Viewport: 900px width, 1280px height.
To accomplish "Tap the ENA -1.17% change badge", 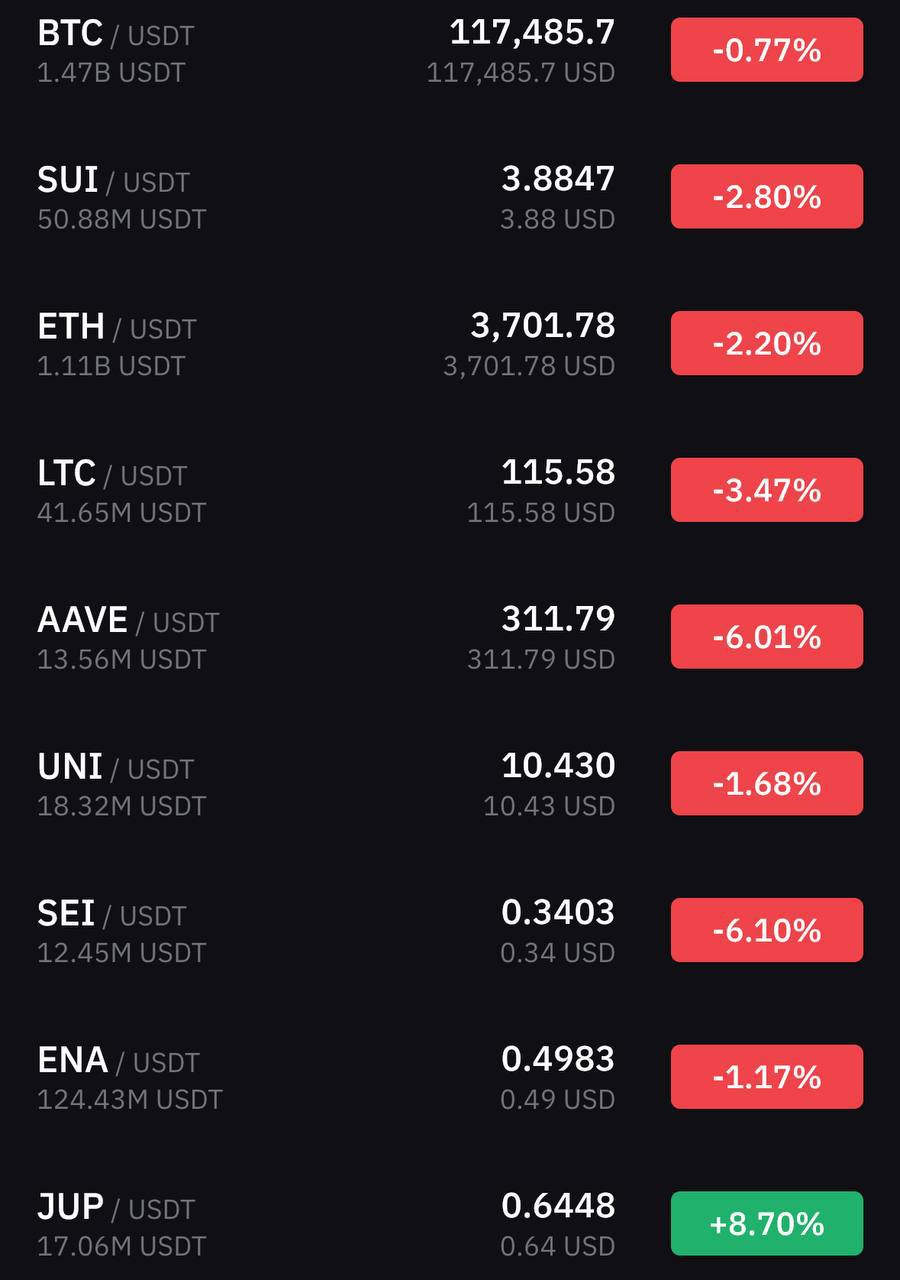I will pos(767,1077).
